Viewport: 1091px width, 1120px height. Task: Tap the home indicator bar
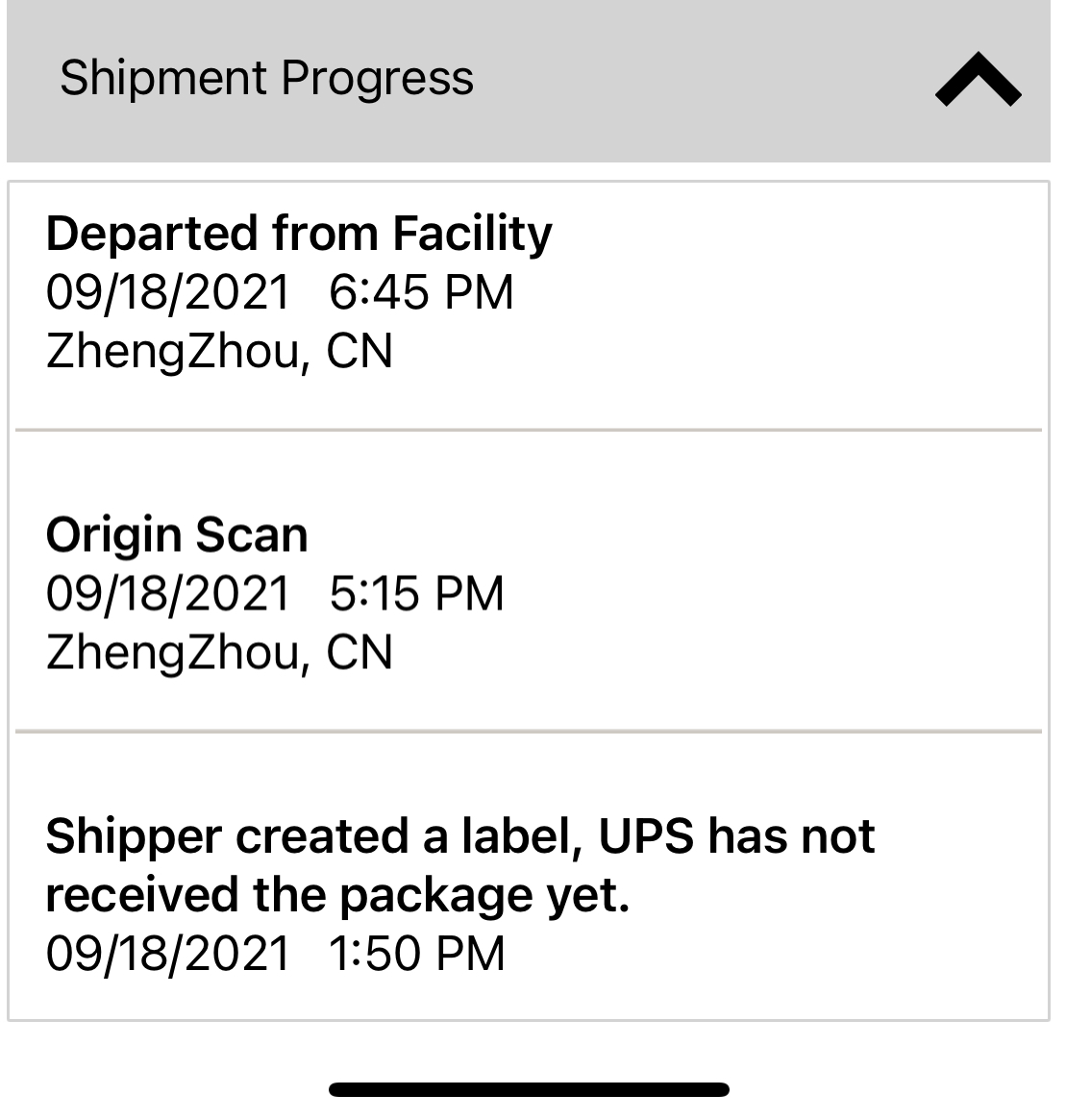529,1090
